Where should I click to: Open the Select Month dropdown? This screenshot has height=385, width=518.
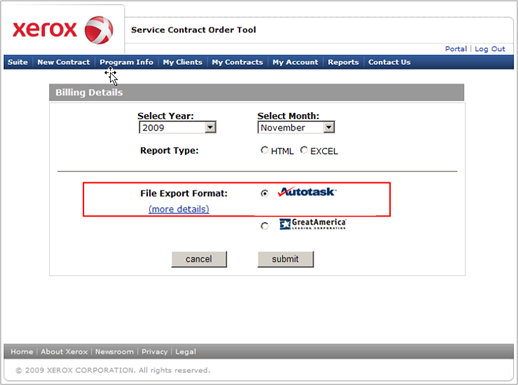296,127
